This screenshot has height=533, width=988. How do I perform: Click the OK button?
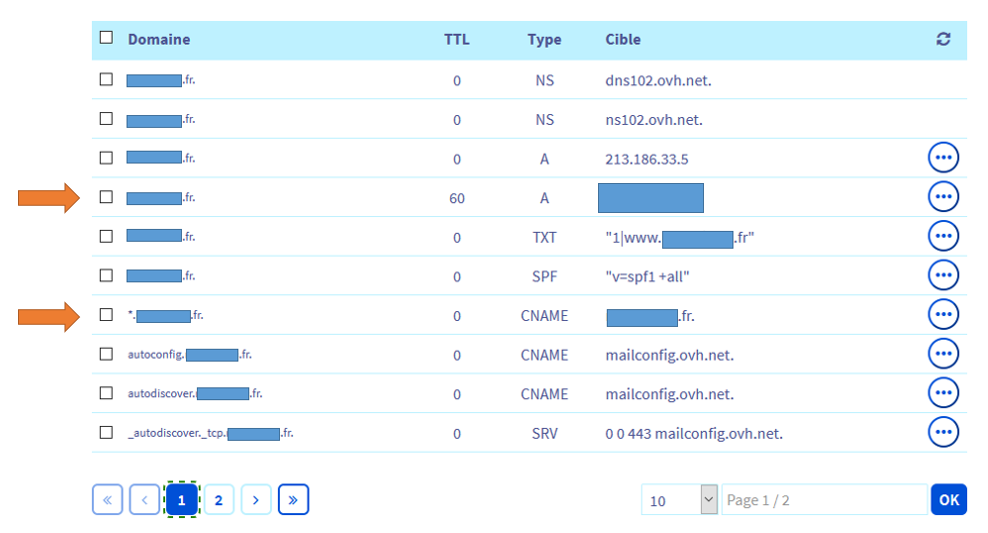[x=948, y=500]
